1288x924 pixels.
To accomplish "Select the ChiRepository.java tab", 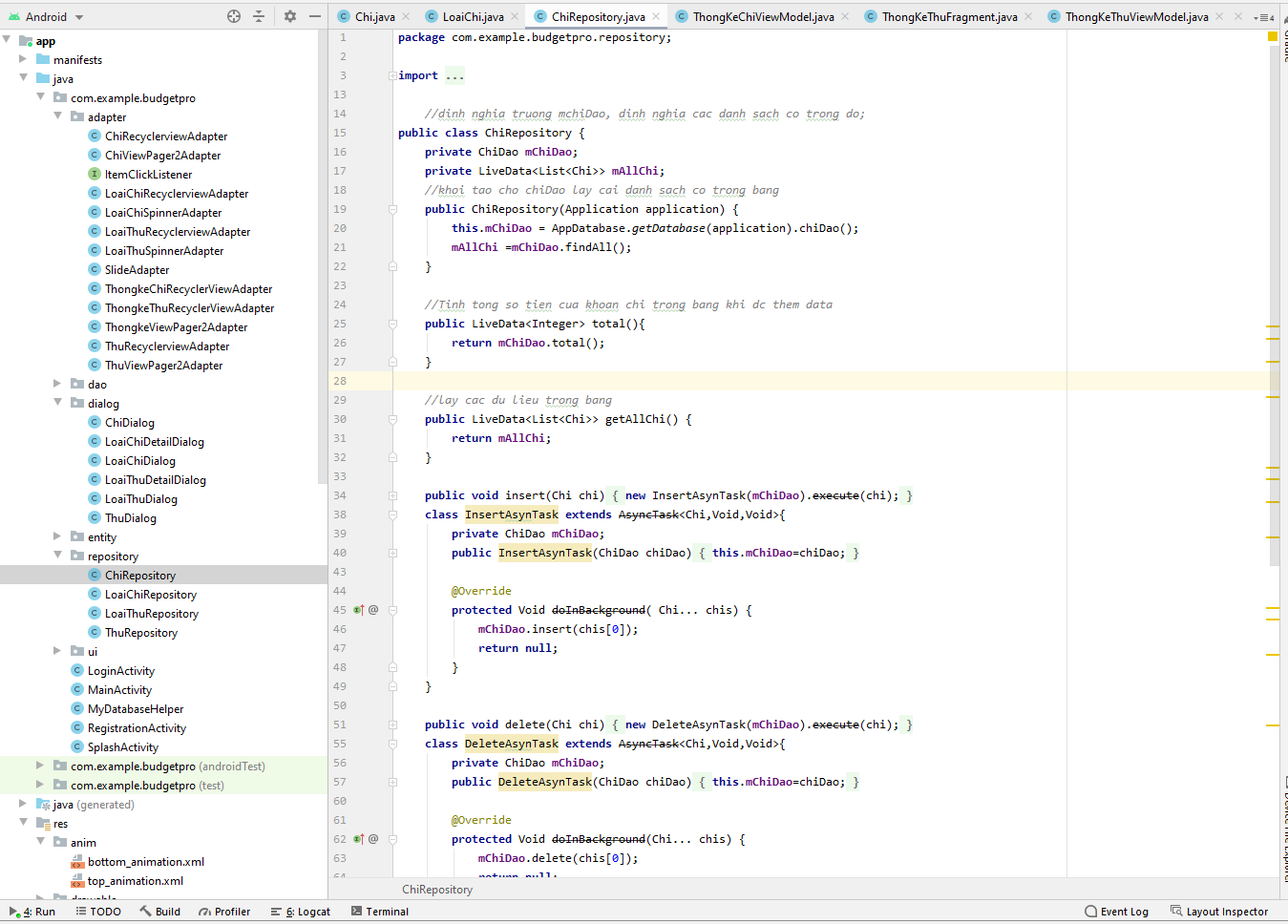I will [x=598, y=17].
